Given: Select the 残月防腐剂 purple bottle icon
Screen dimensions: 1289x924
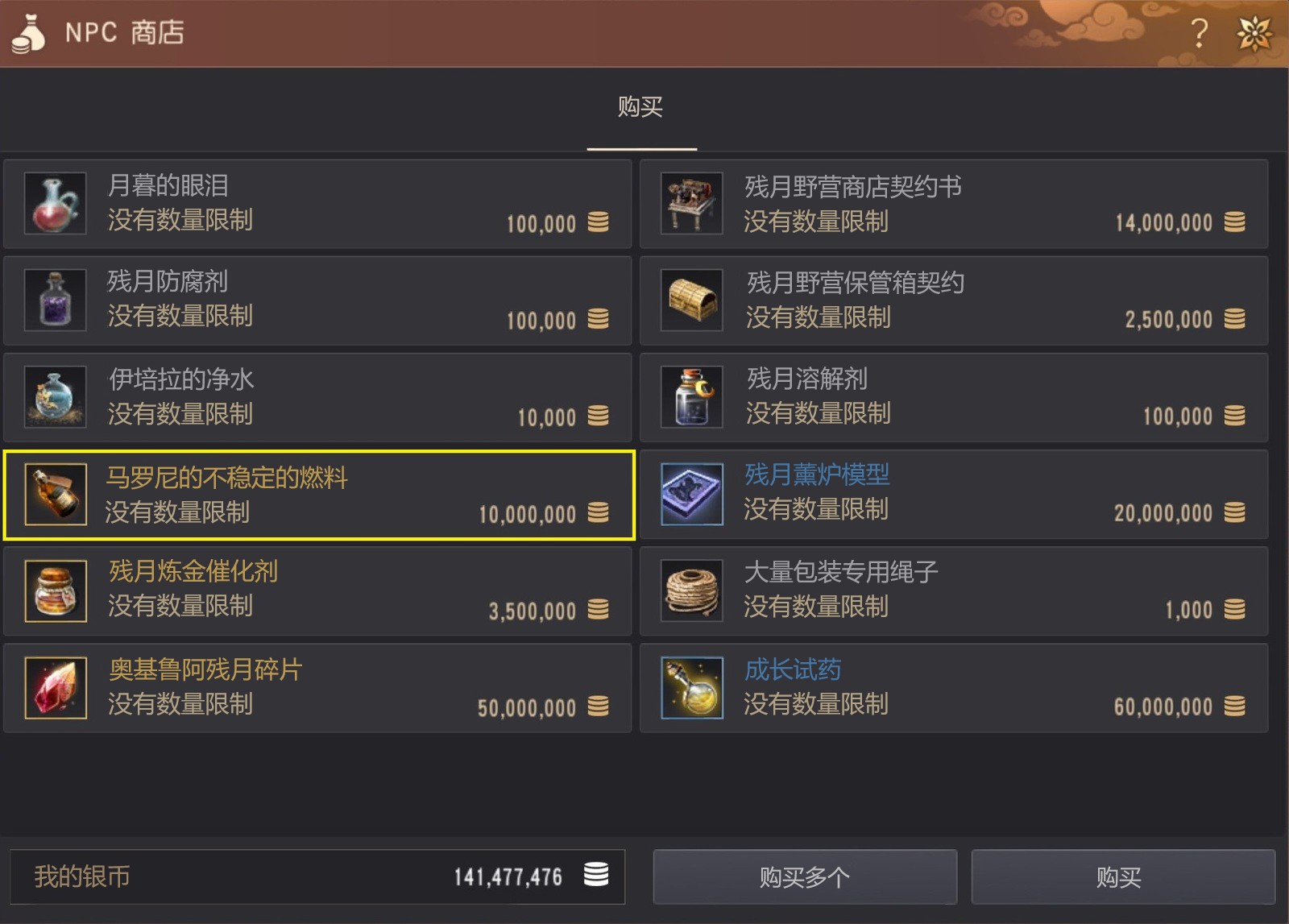Looking at the screenshot, I should coord(56,300).
